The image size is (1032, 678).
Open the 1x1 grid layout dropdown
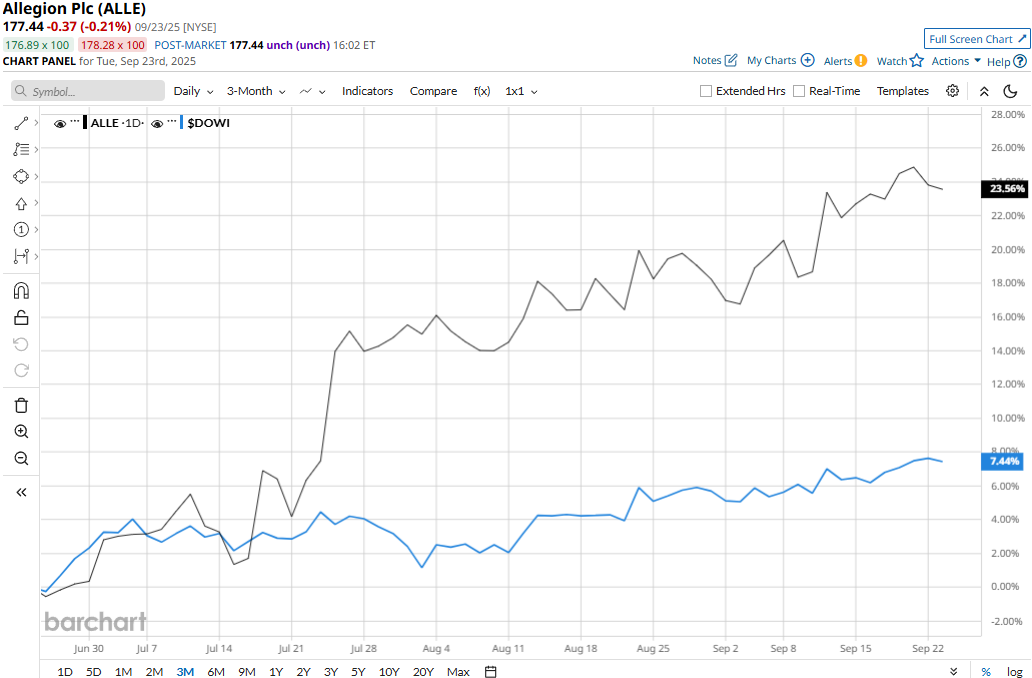521,91
